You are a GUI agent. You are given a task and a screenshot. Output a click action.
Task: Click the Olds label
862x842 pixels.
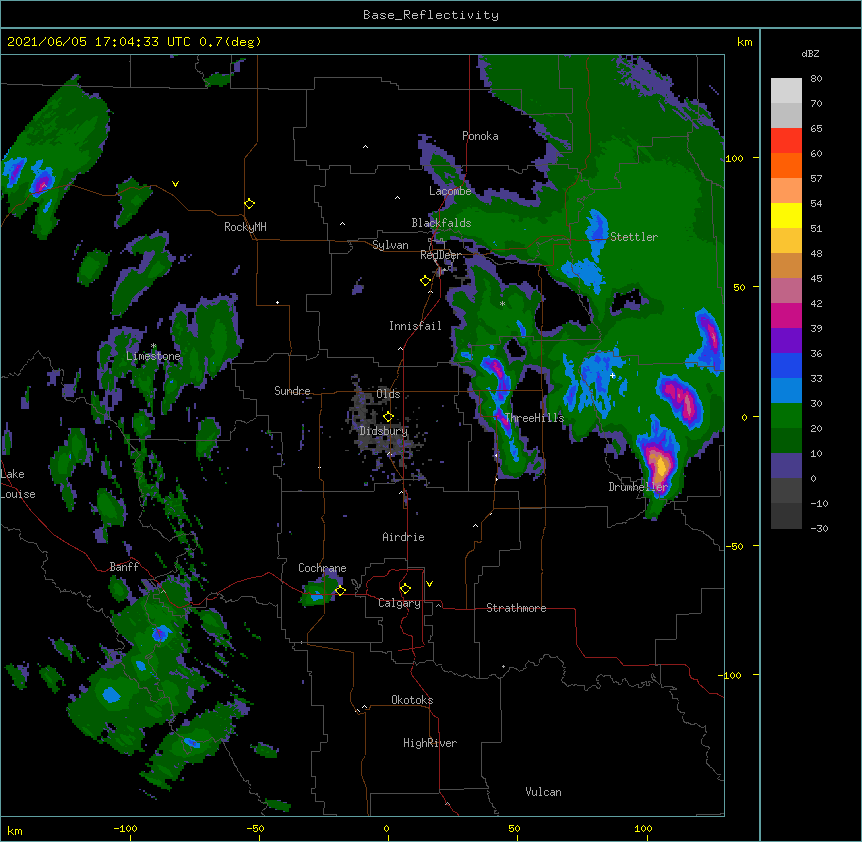388,394
